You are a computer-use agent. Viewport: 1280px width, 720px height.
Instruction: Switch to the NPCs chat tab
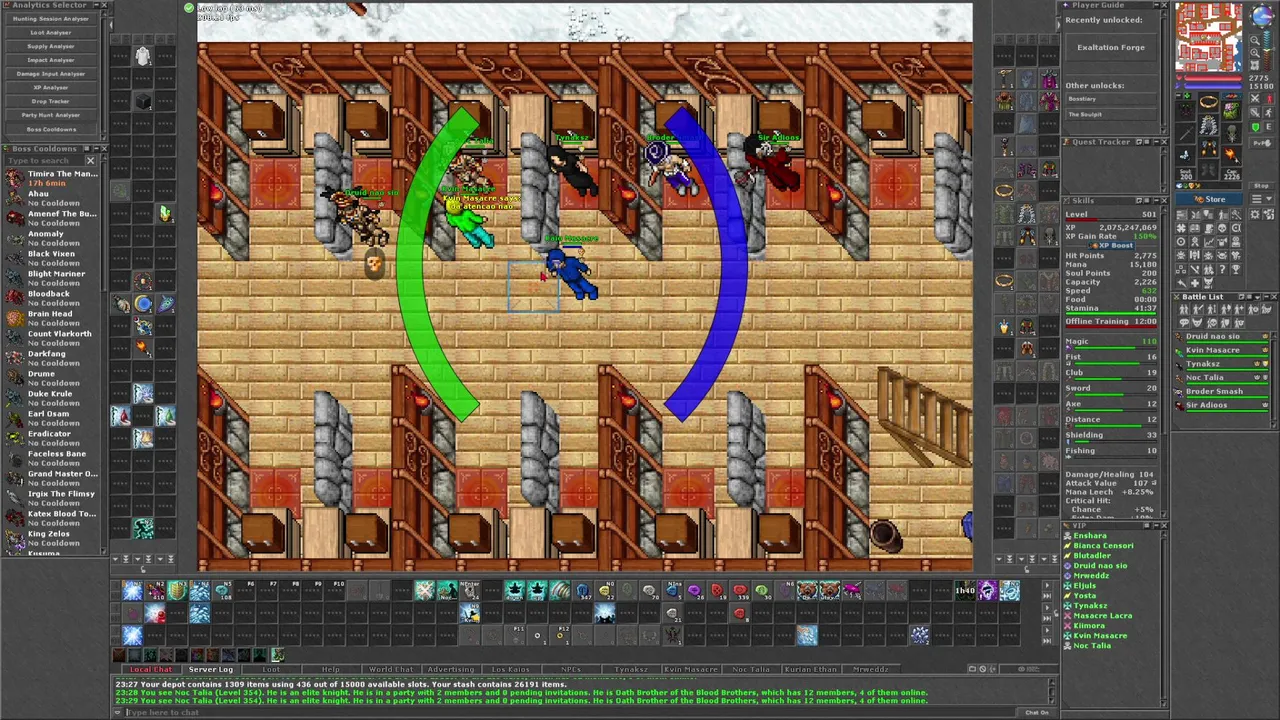click(x=571, y=669)
